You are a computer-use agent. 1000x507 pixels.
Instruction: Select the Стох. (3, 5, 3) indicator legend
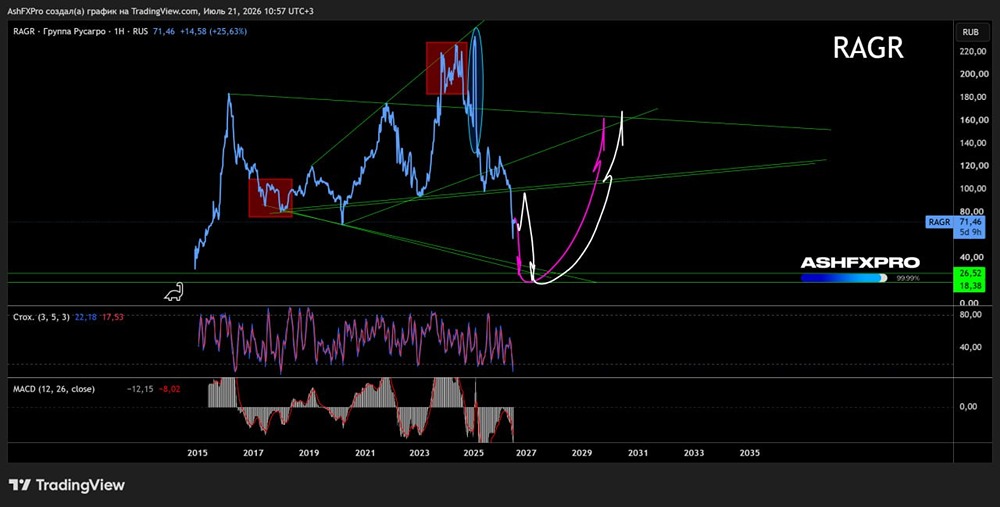[41, 317]
